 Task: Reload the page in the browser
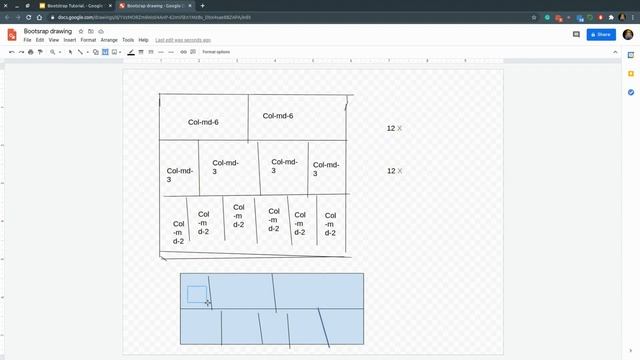29,18
